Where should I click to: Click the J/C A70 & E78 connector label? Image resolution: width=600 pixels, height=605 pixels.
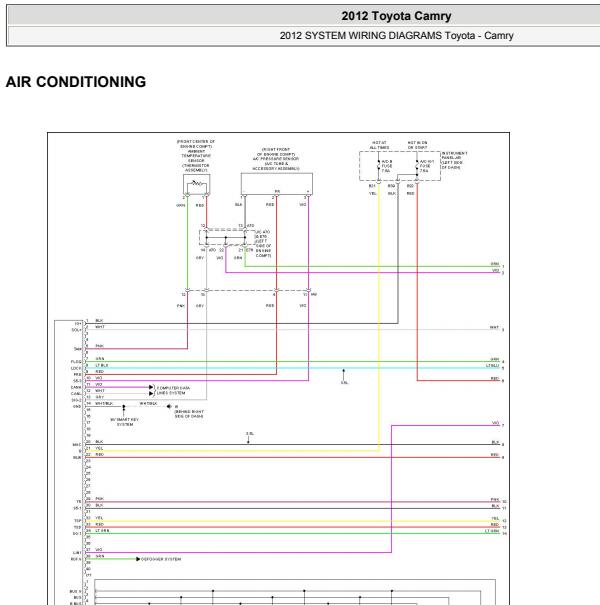point(264,243)
